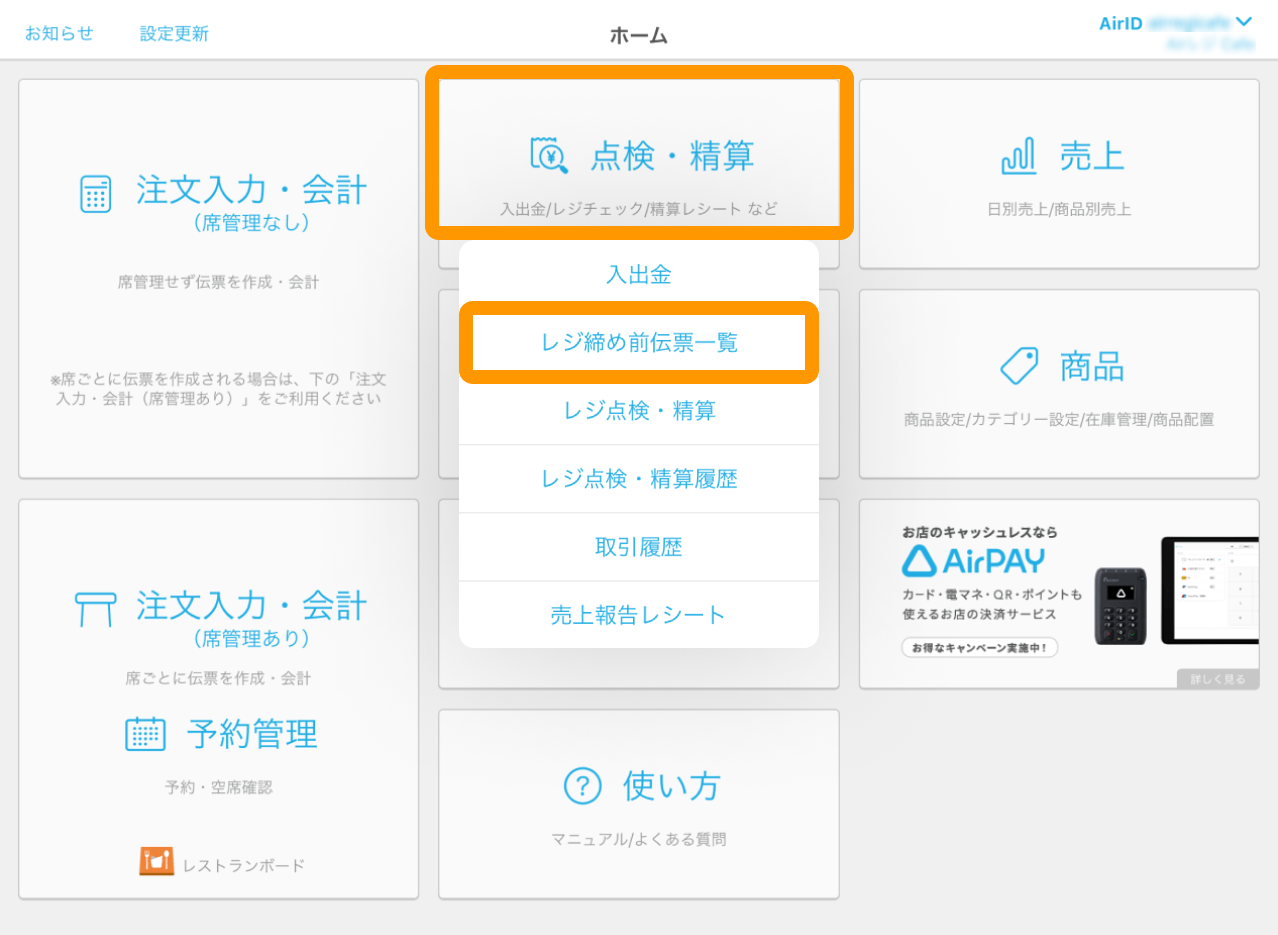Image resolution: width=1278 pixels, height=935 pixels.
Task: Click the table icon of 注文入力・会計（席管理あり）
Action: [x=95, y=609]
